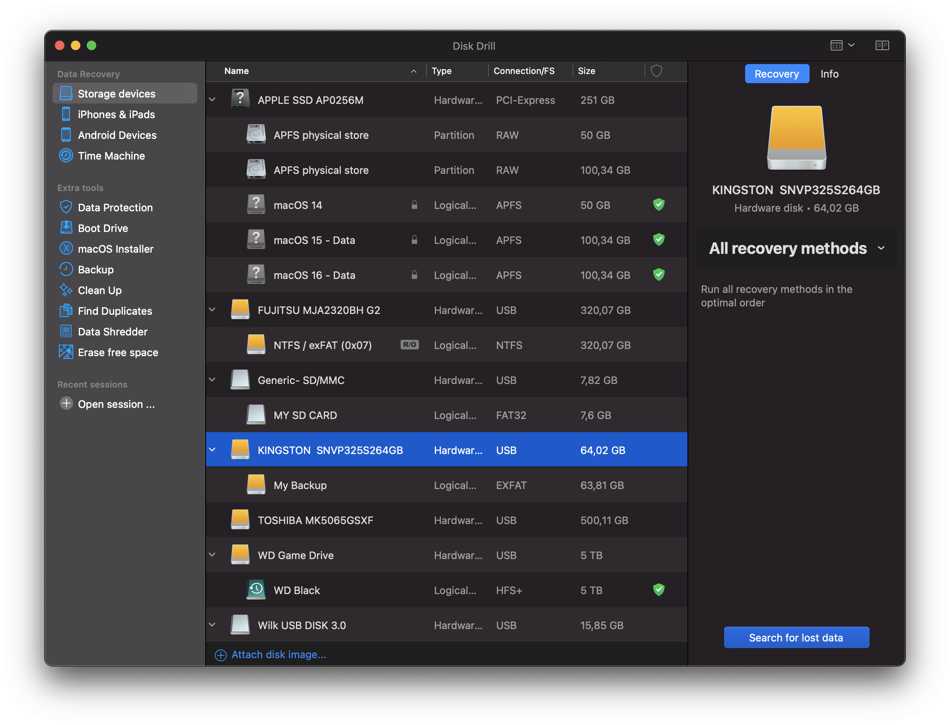Click the Boot Drive icon
The width and height of the screenshot is (950, 725).
66,228
